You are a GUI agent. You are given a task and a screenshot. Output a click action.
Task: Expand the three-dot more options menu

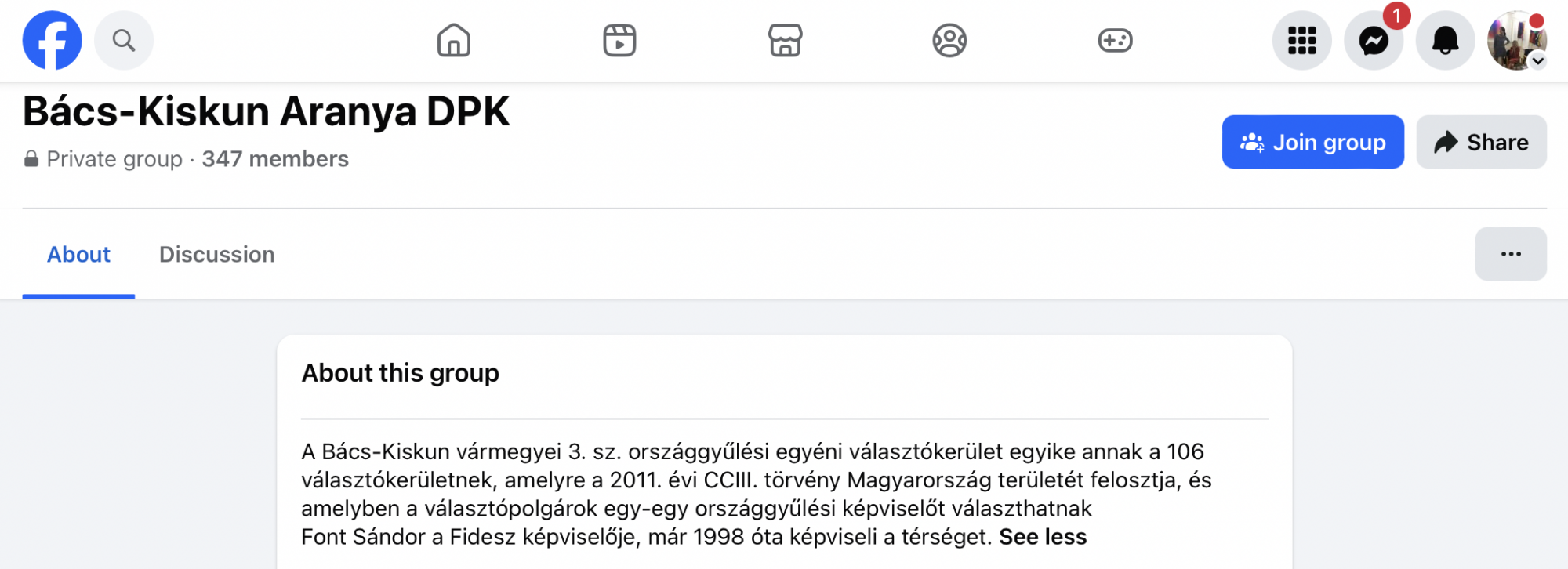point(1511,254)
